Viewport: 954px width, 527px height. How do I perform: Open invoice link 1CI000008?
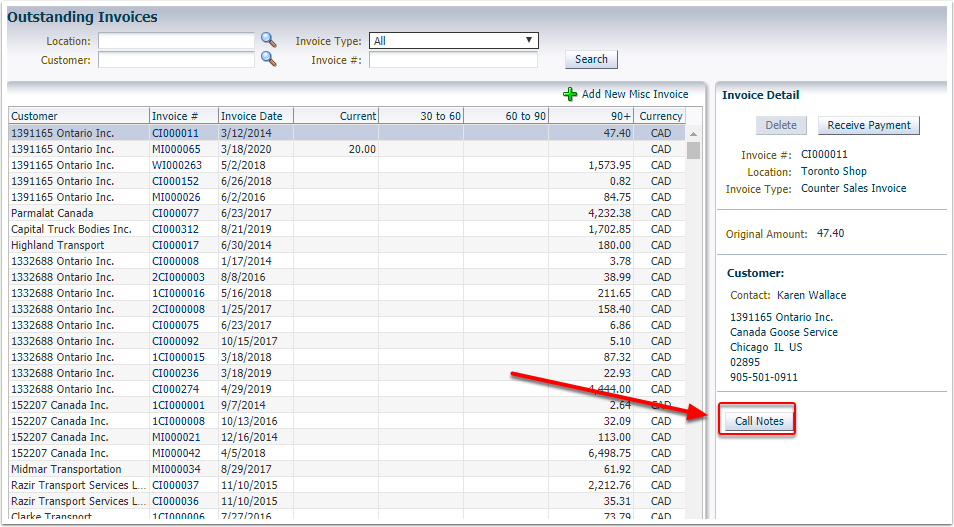pyautogui.click(x=178, y=421)
